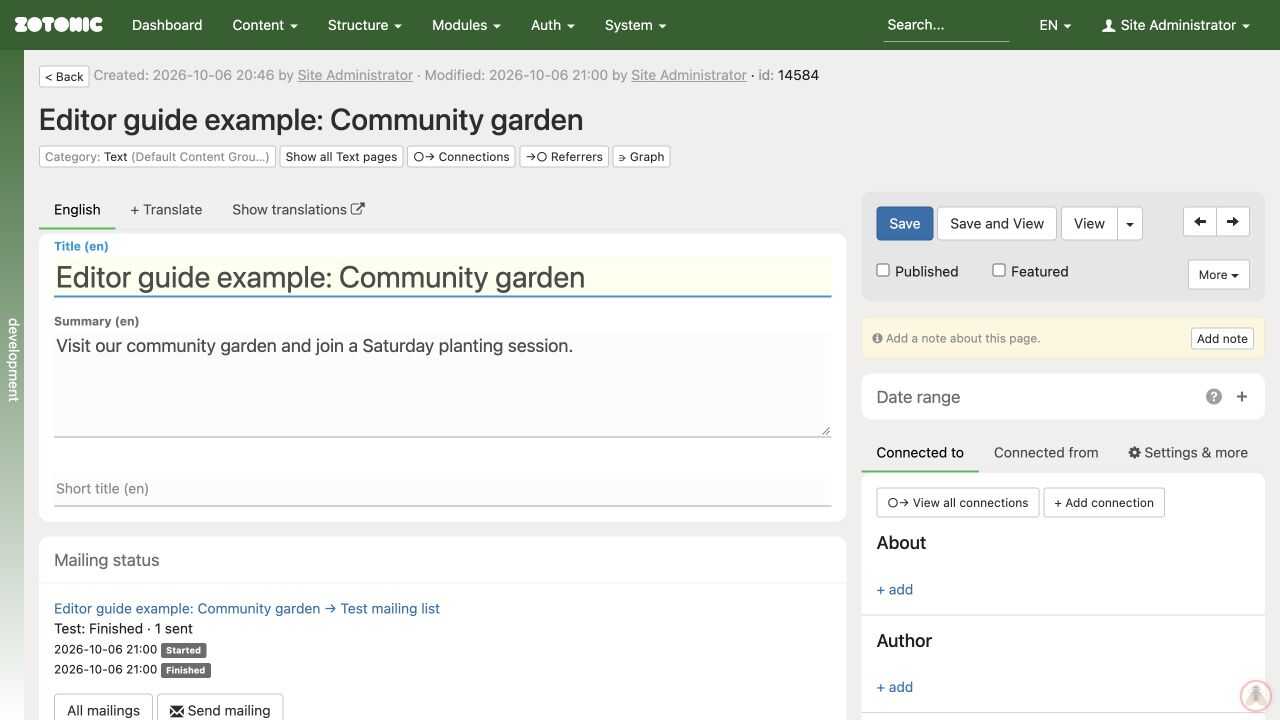Focus the Search field

coord(946,25)
